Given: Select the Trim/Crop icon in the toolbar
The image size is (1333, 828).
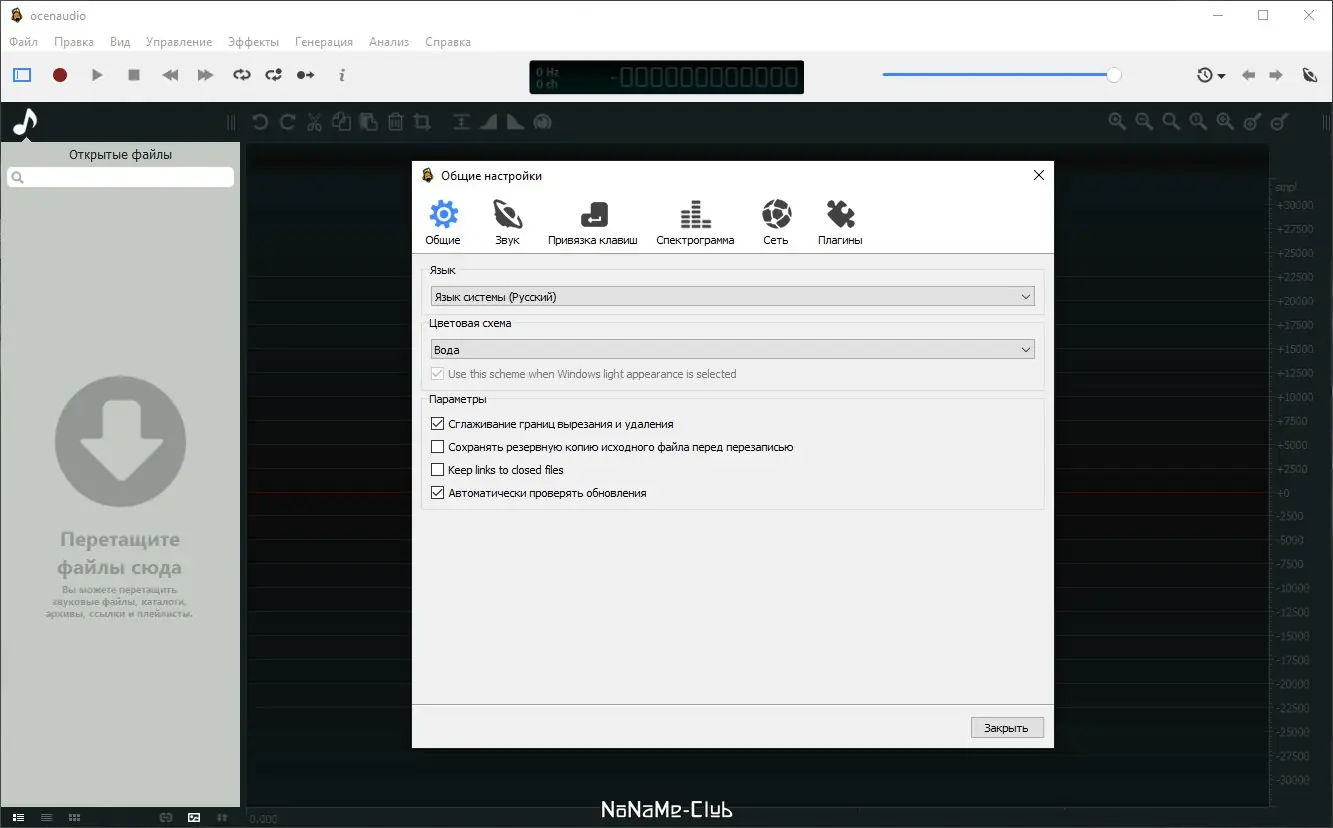Looking at the screenshot, I should (423, 121).
